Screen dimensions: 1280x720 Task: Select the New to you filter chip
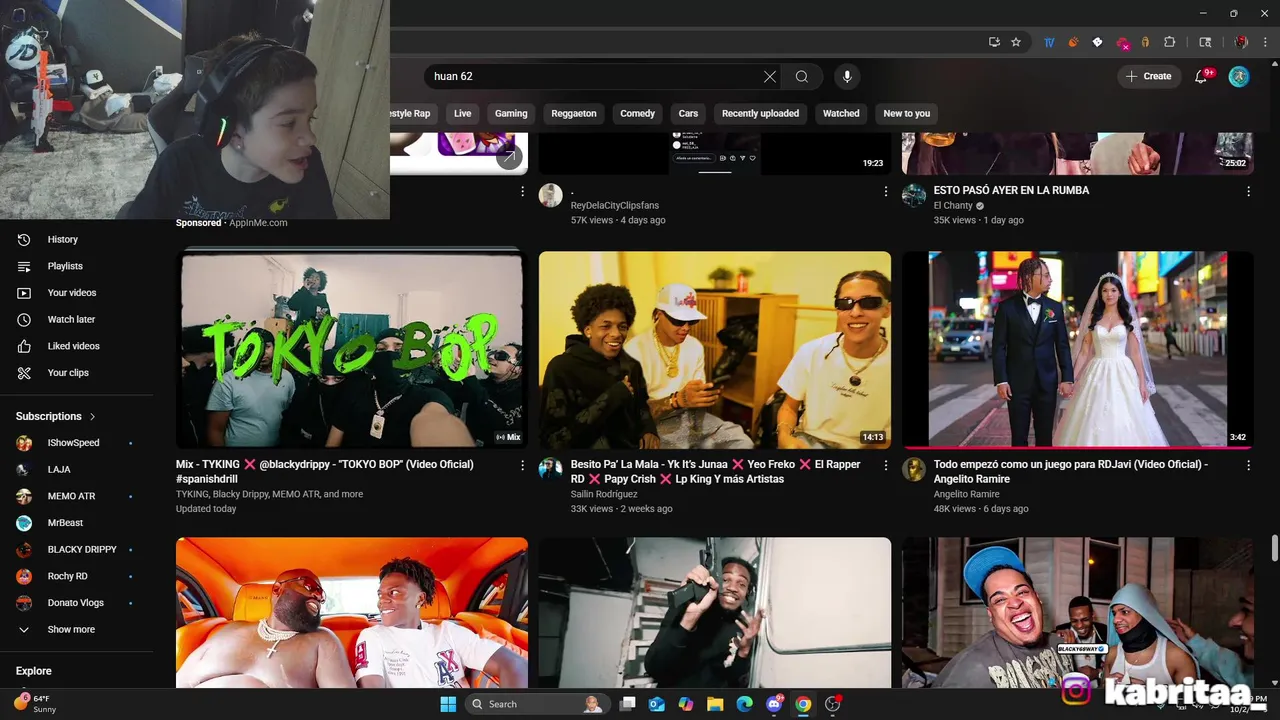[x=906, y=113]
